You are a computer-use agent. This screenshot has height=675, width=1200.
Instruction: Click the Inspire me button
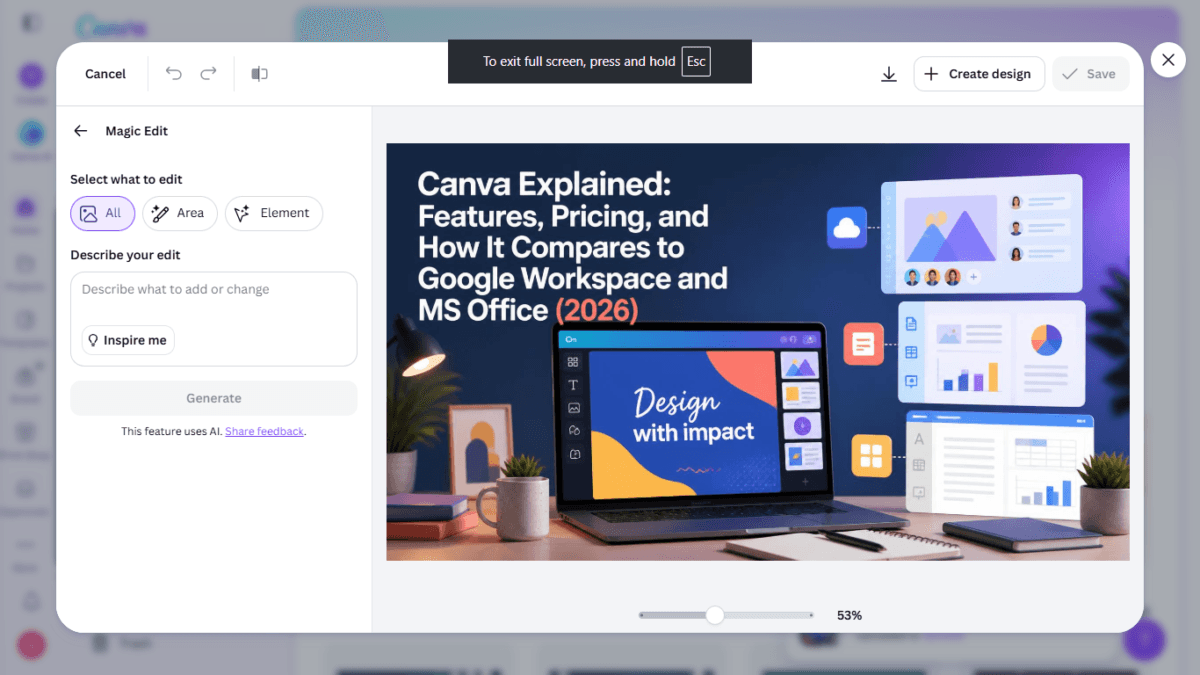[x=128, y=340]
